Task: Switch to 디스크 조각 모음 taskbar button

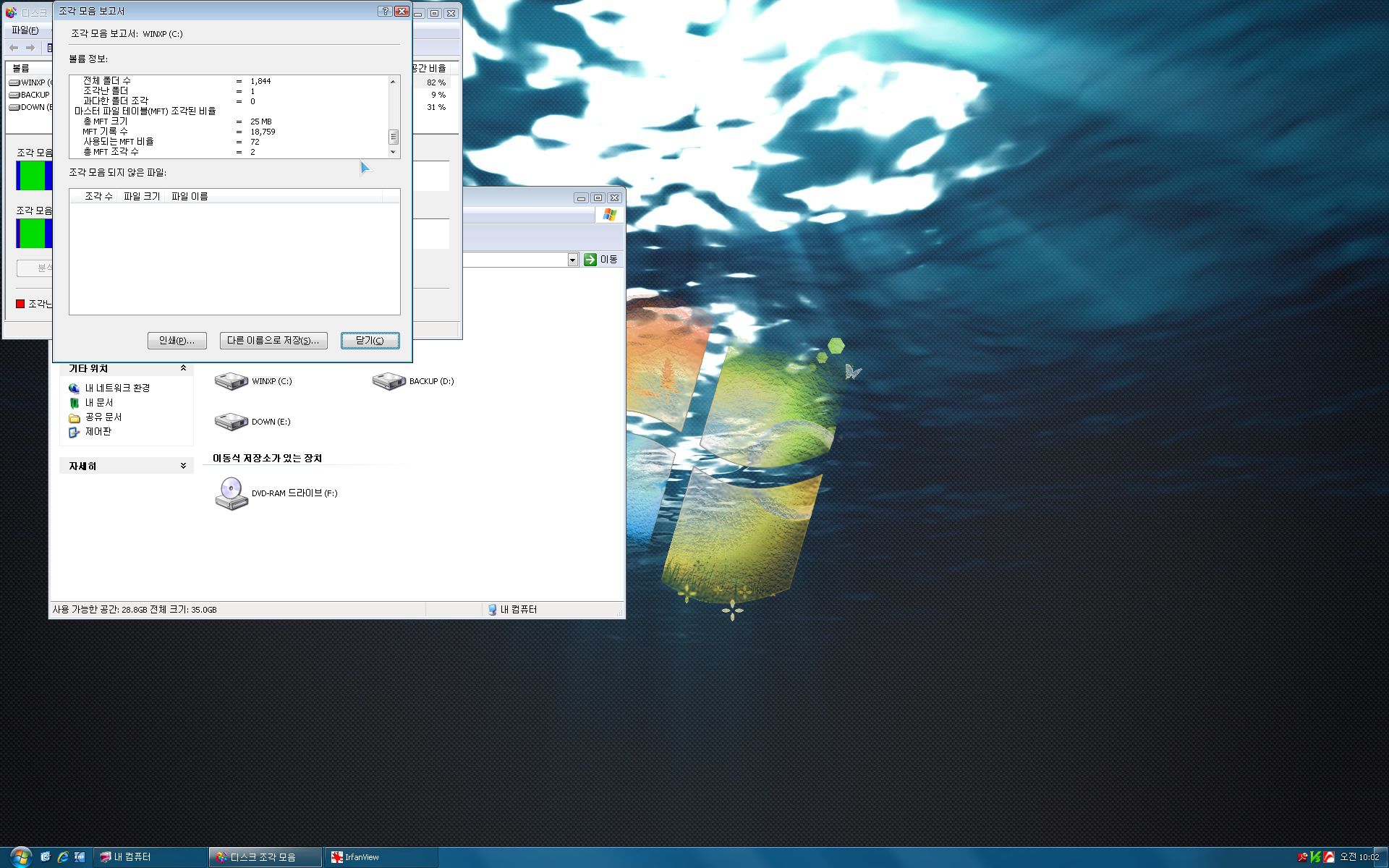Action: click(266, 857)
